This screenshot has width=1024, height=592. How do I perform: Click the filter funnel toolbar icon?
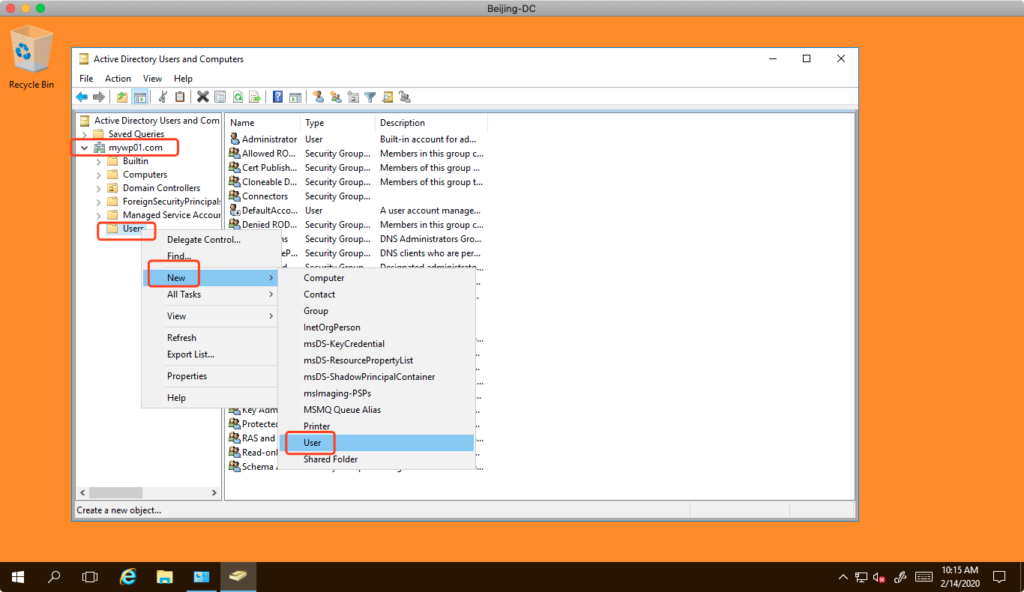(370, 97)
